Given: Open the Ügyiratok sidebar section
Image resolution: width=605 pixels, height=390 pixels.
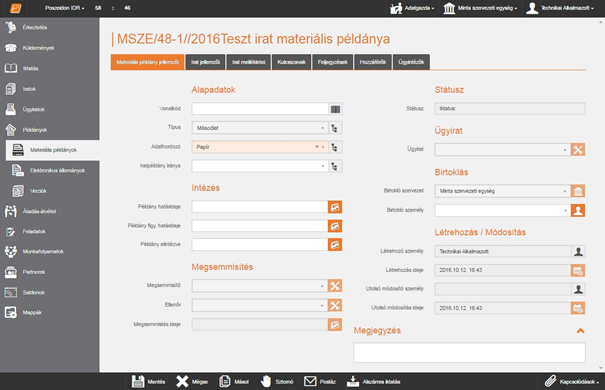Looking at the screenshot, I should pos(49,109).
